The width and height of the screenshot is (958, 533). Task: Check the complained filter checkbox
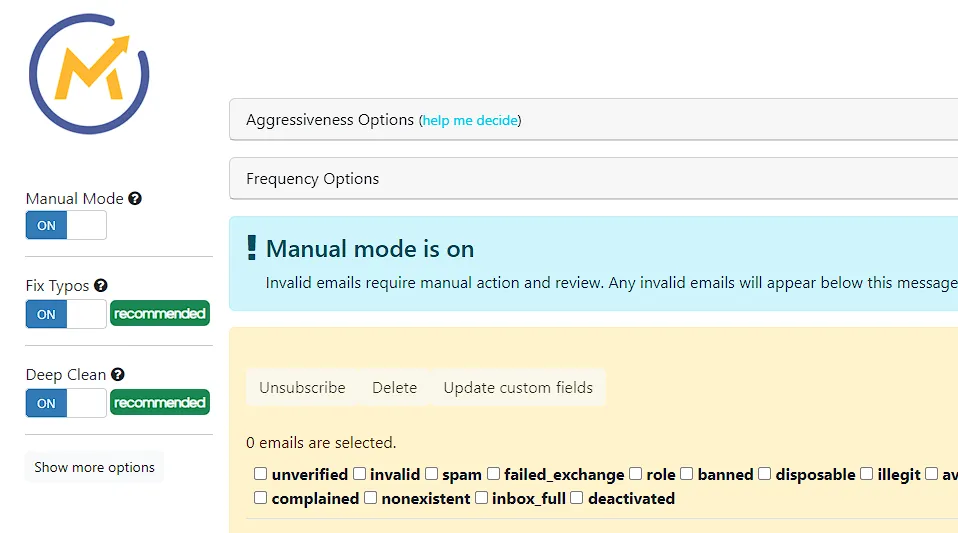[260, 498]
